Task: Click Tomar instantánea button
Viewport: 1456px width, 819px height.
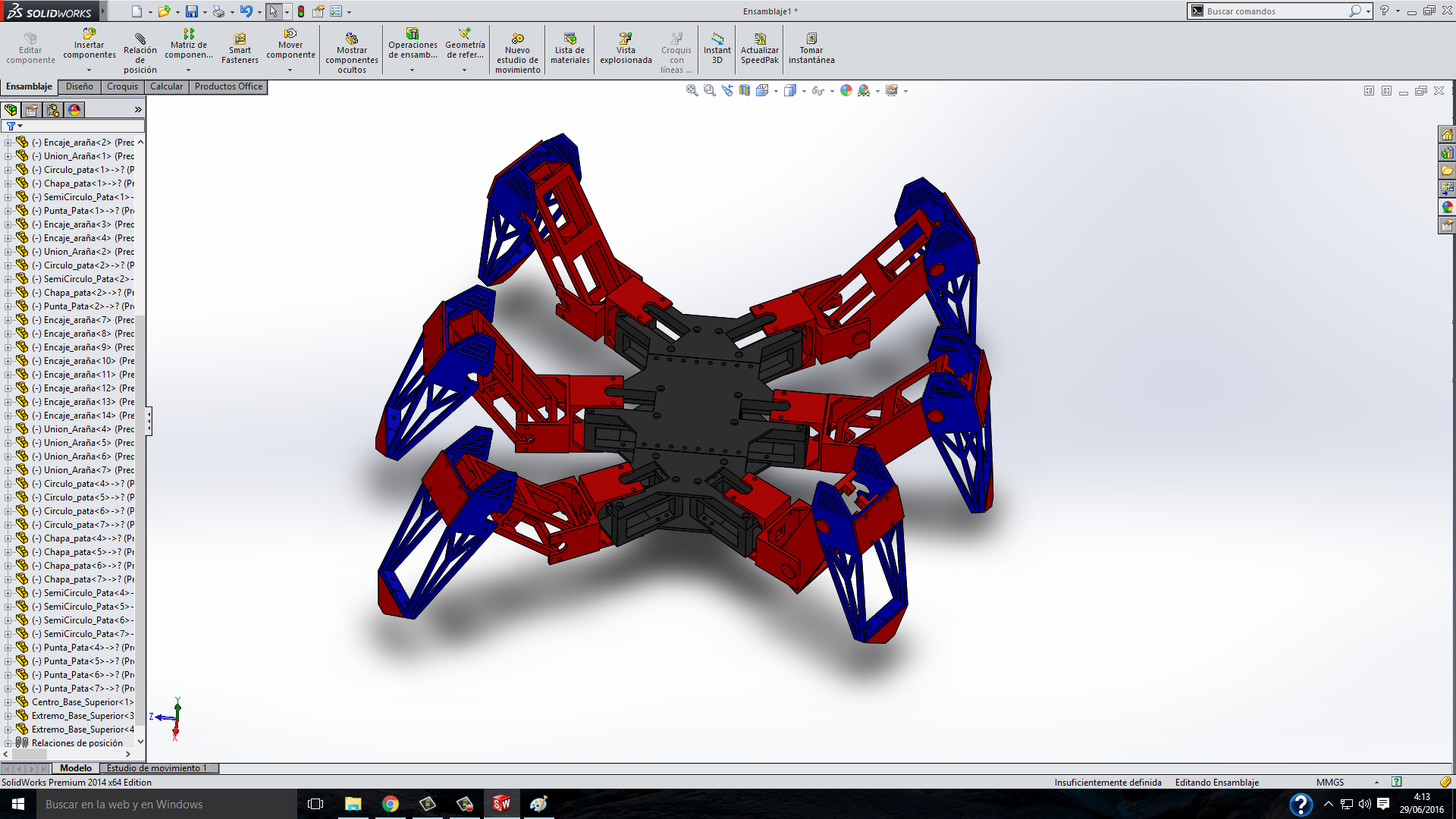Action: (x=811, y=49)
